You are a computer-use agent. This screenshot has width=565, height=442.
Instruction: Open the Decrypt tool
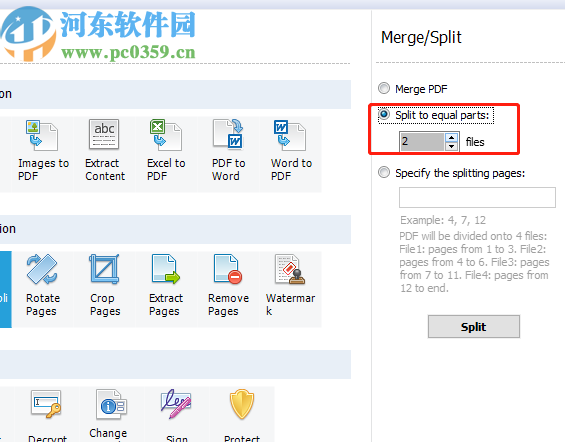pyautogui.click(x=47, y=414)
